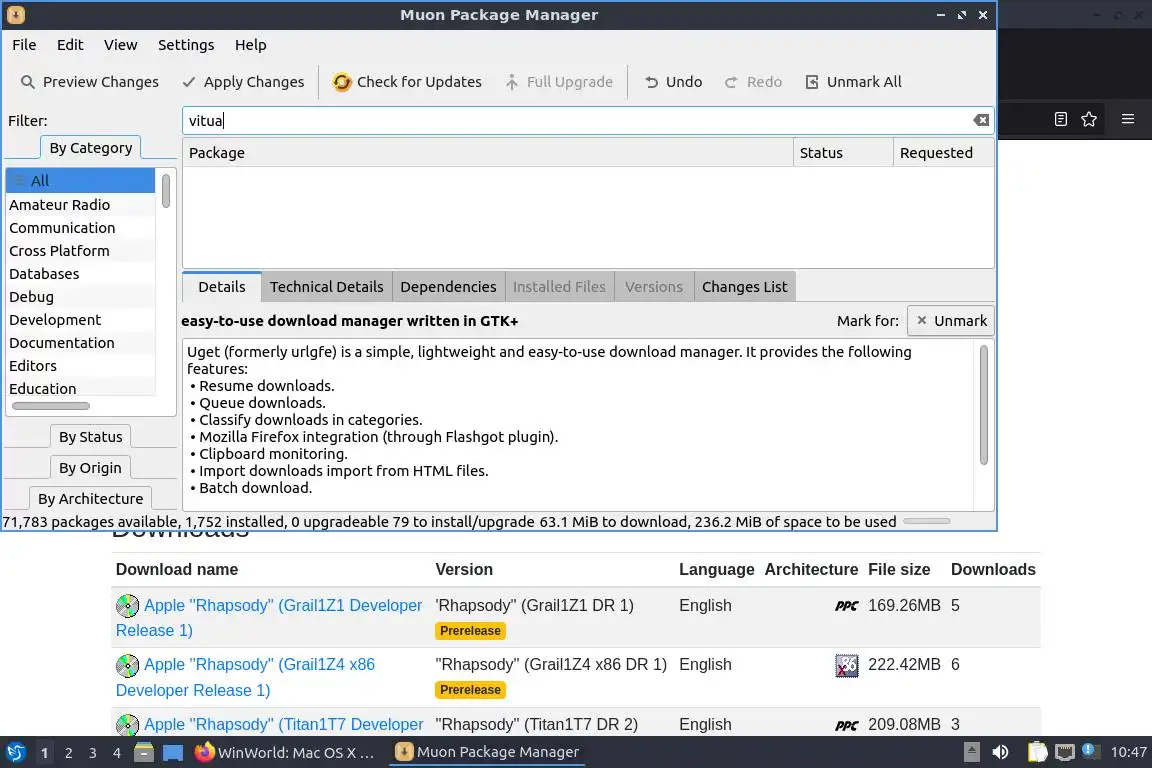Viewport: 1152px width, 768px height.
Task: Click the x86 architecture icon for 222.42MB row
Action: pos(846,665)
